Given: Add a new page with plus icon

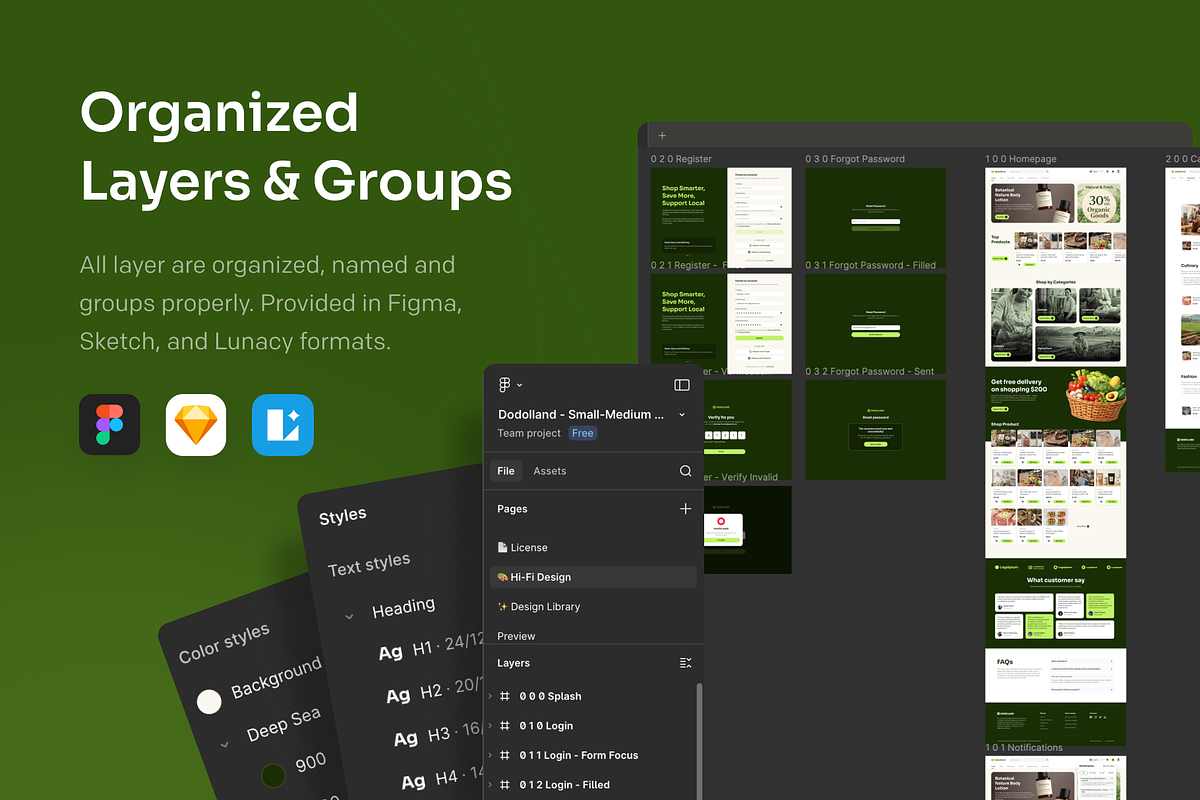Looking at the screenshot, I should [x=685, y=509].
